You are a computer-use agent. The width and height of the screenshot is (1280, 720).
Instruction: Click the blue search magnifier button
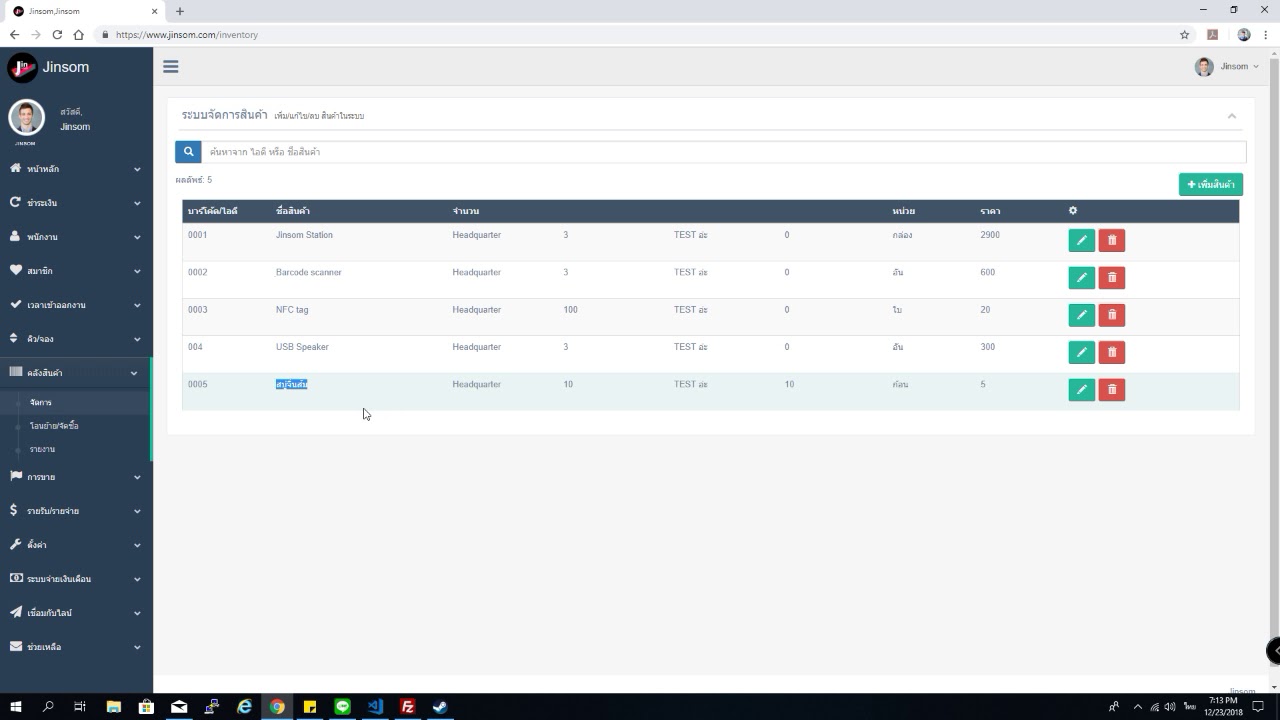(x=188, y=152)
